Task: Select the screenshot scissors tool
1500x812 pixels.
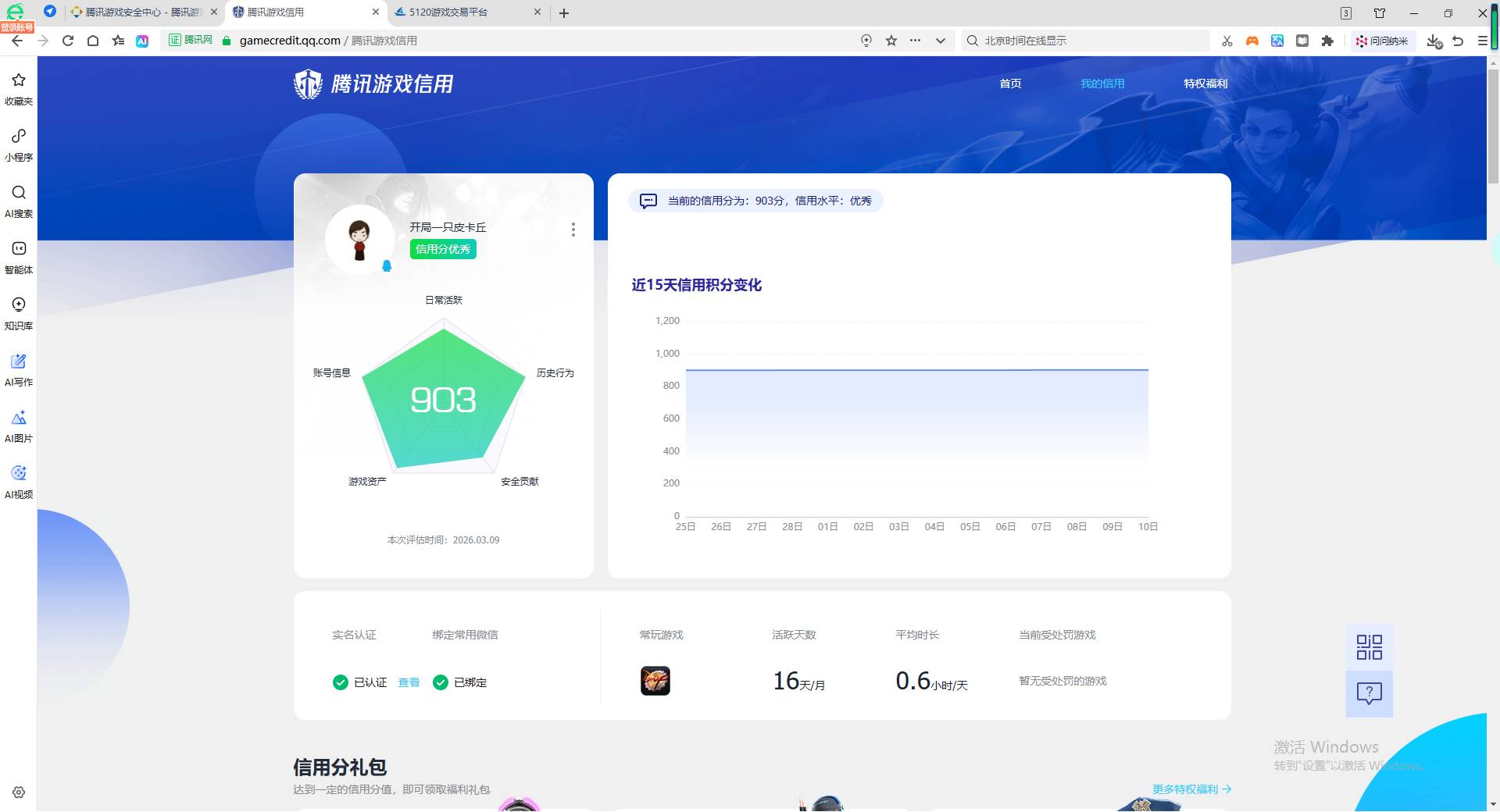Action: (x=1226, y=41)
